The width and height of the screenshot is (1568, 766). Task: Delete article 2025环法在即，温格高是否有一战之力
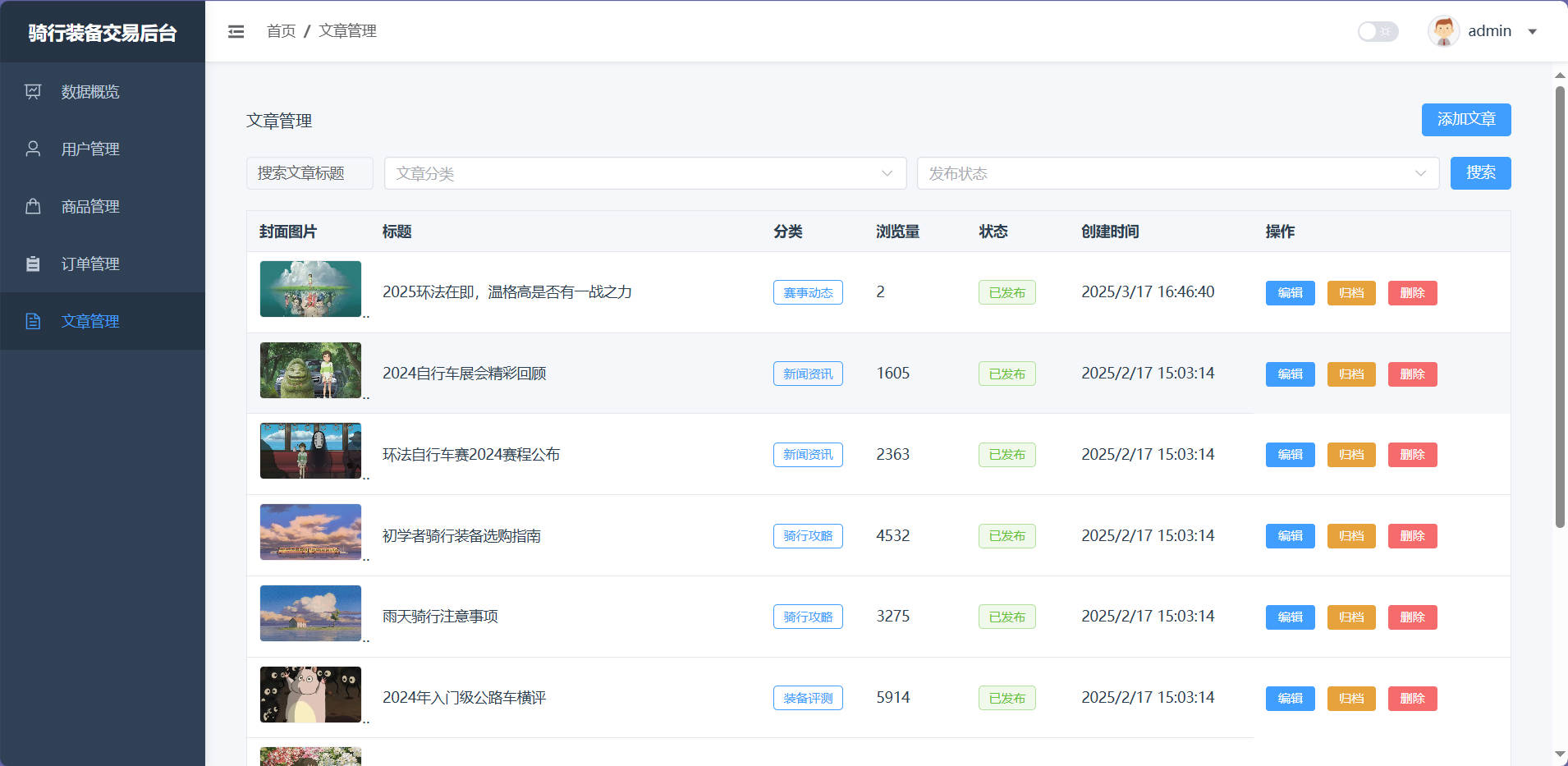(1412, 293)
